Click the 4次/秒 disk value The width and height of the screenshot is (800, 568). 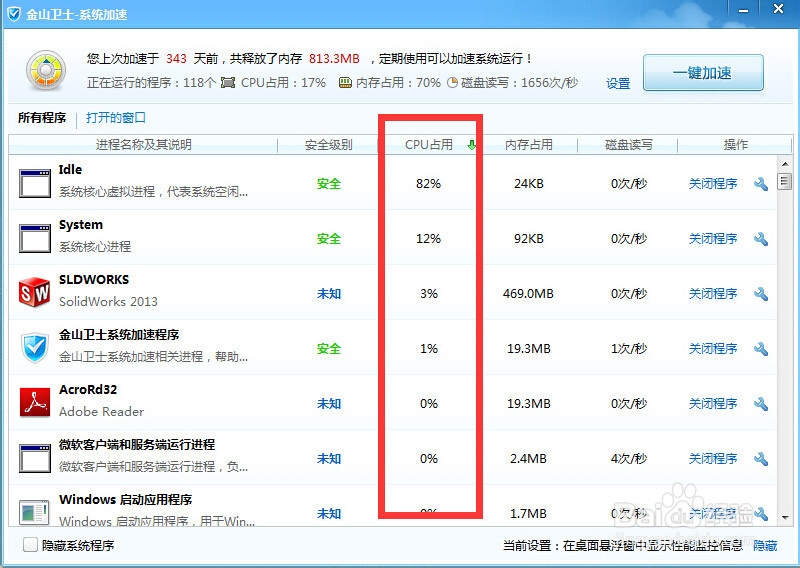[629, 459]
